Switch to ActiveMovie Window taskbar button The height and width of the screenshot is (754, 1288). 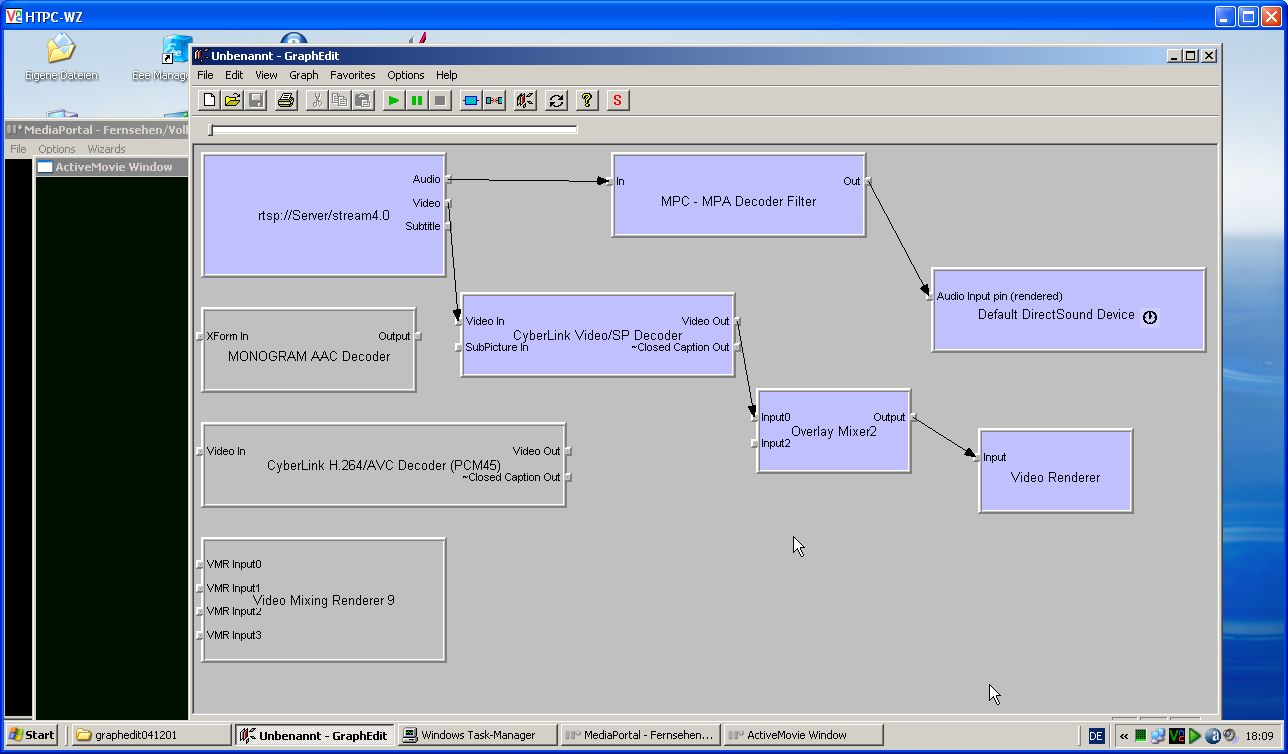(803, 735)
